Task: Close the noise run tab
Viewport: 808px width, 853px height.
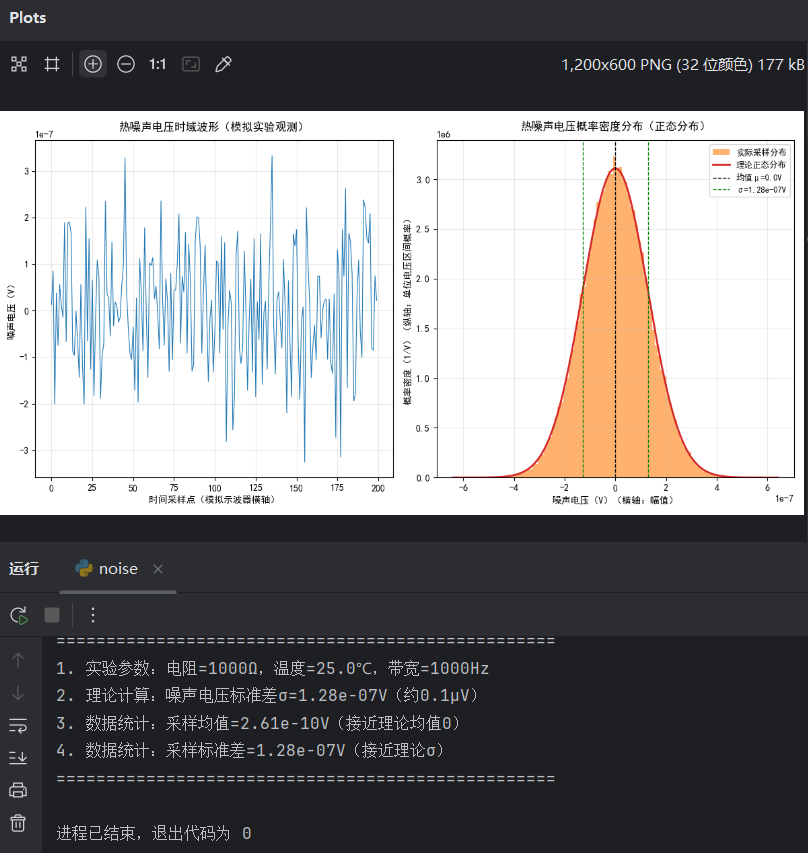Action: point(158,569)
